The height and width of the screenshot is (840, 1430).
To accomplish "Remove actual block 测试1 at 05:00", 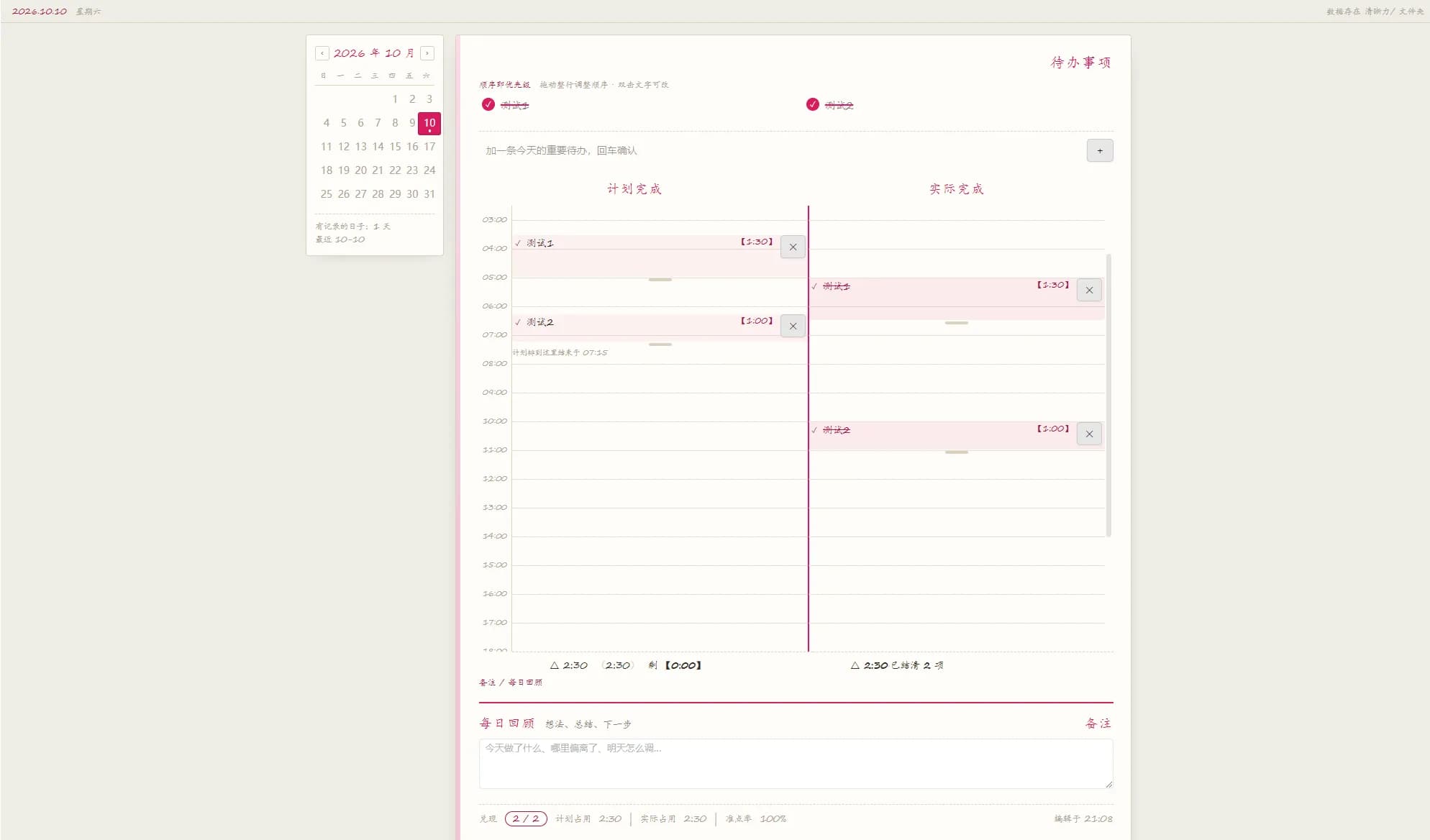I will pos(1089,291).
